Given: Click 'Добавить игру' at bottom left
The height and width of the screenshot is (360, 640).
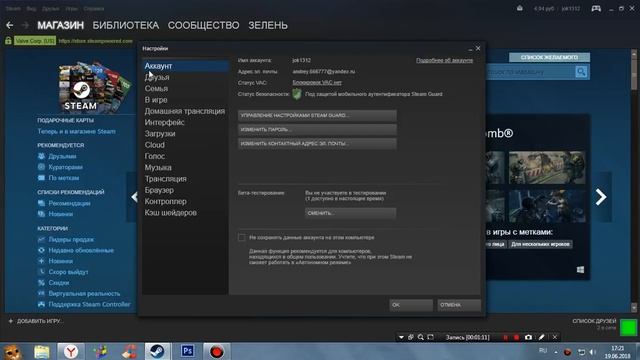Looking at the screenshot, I should tap(35, 321).
